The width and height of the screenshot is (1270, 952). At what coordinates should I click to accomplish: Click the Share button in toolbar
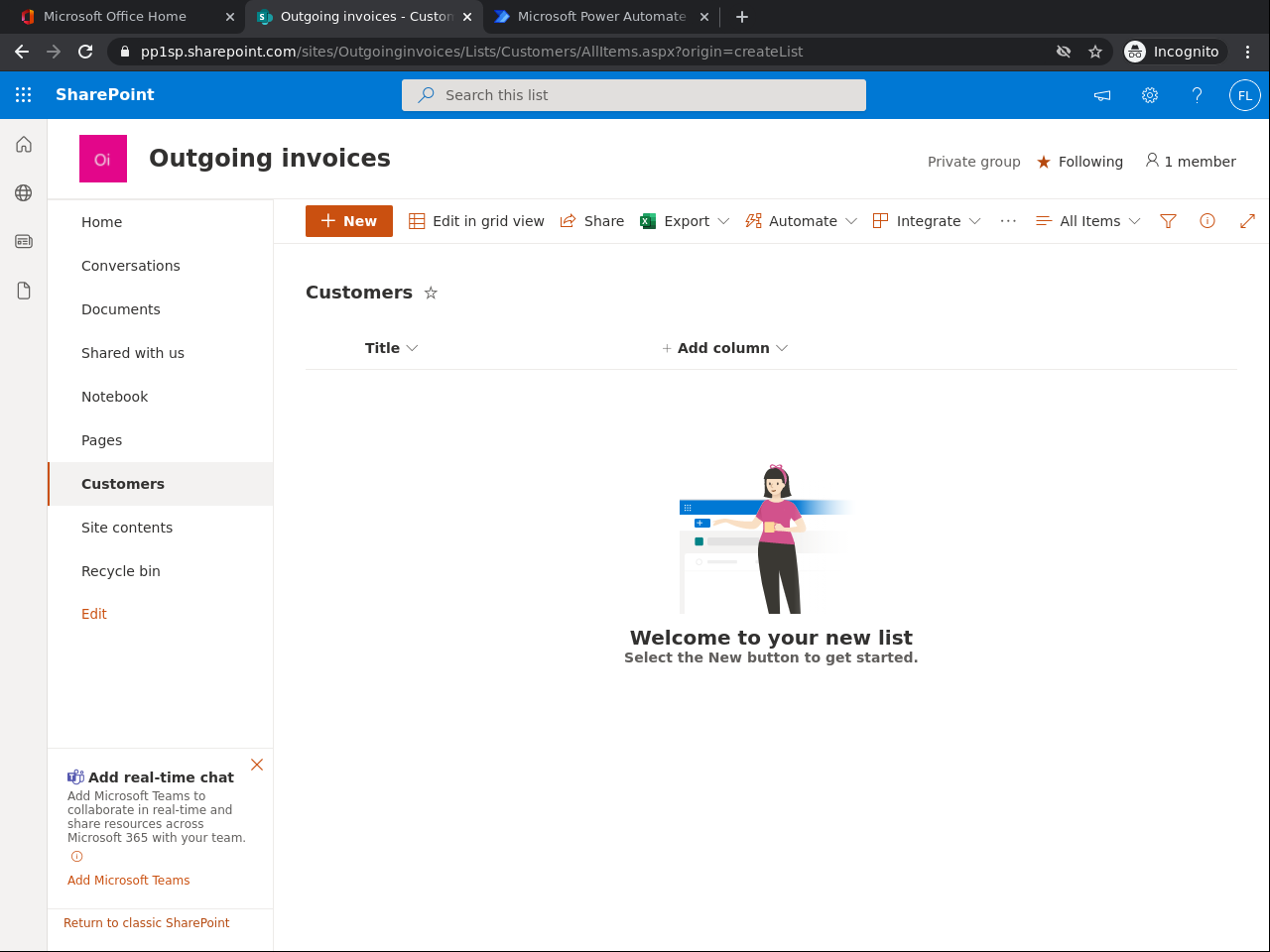592,221
